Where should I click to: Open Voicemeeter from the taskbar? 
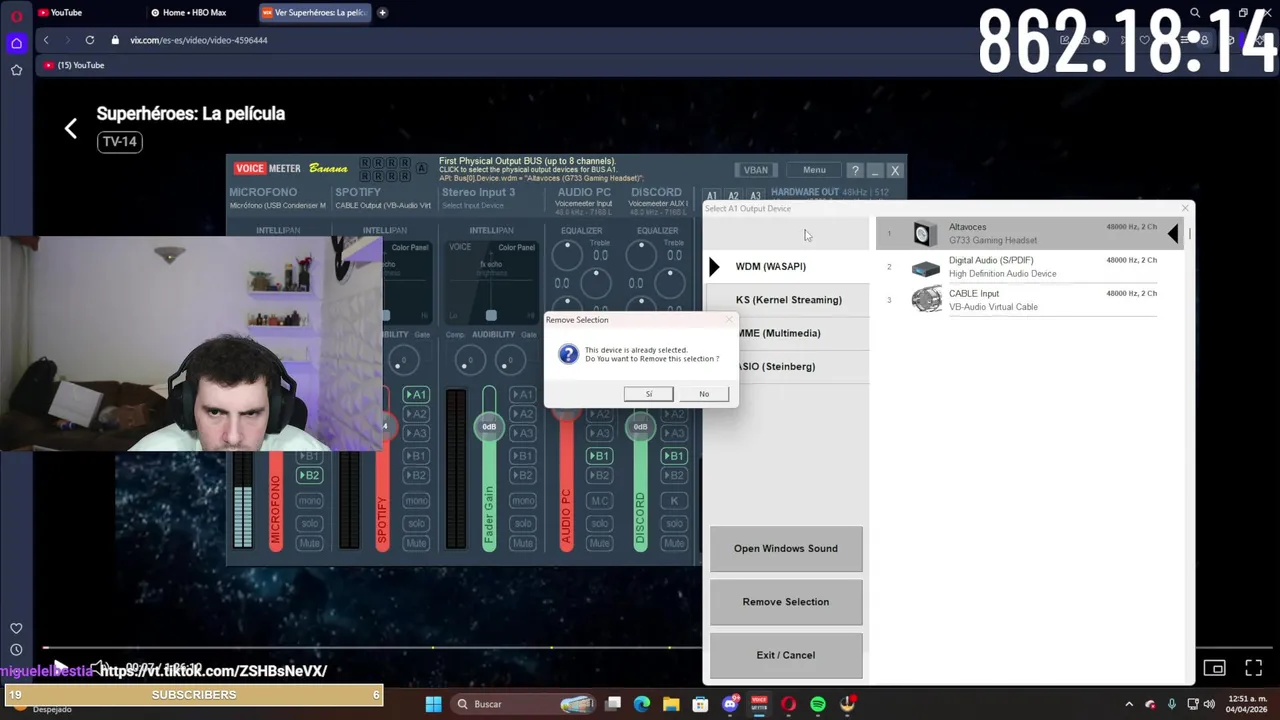pos(759,704)
